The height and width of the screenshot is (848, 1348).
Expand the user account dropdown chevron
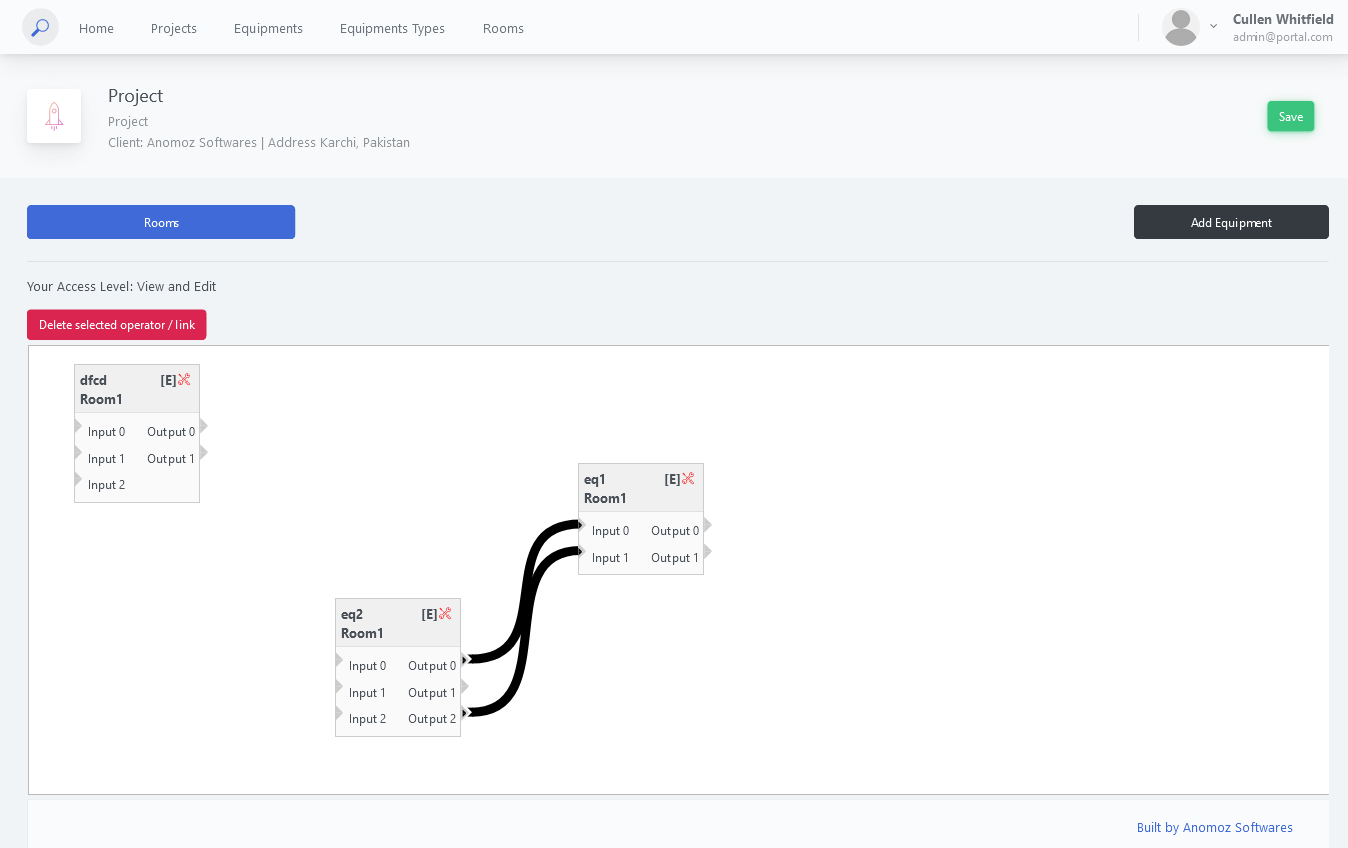tap(1213, 27)
